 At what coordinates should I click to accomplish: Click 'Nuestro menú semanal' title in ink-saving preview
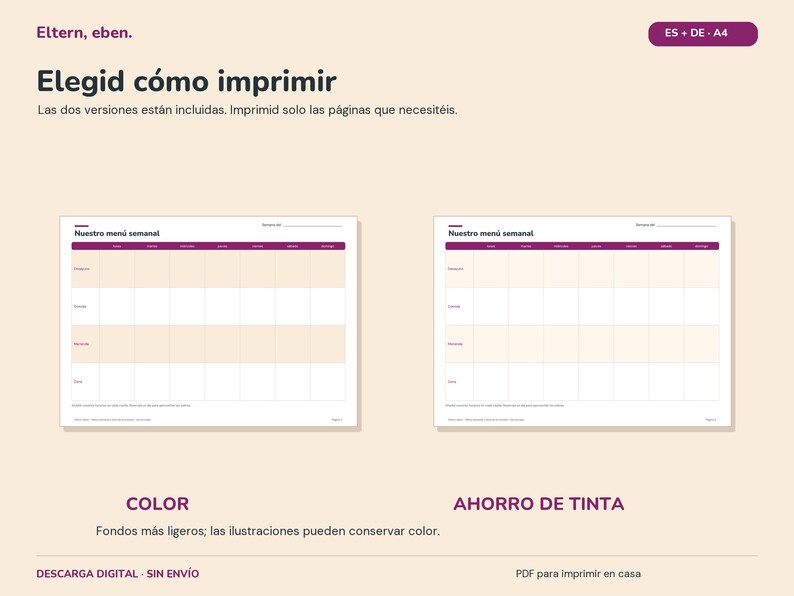[x=491, y=233]
